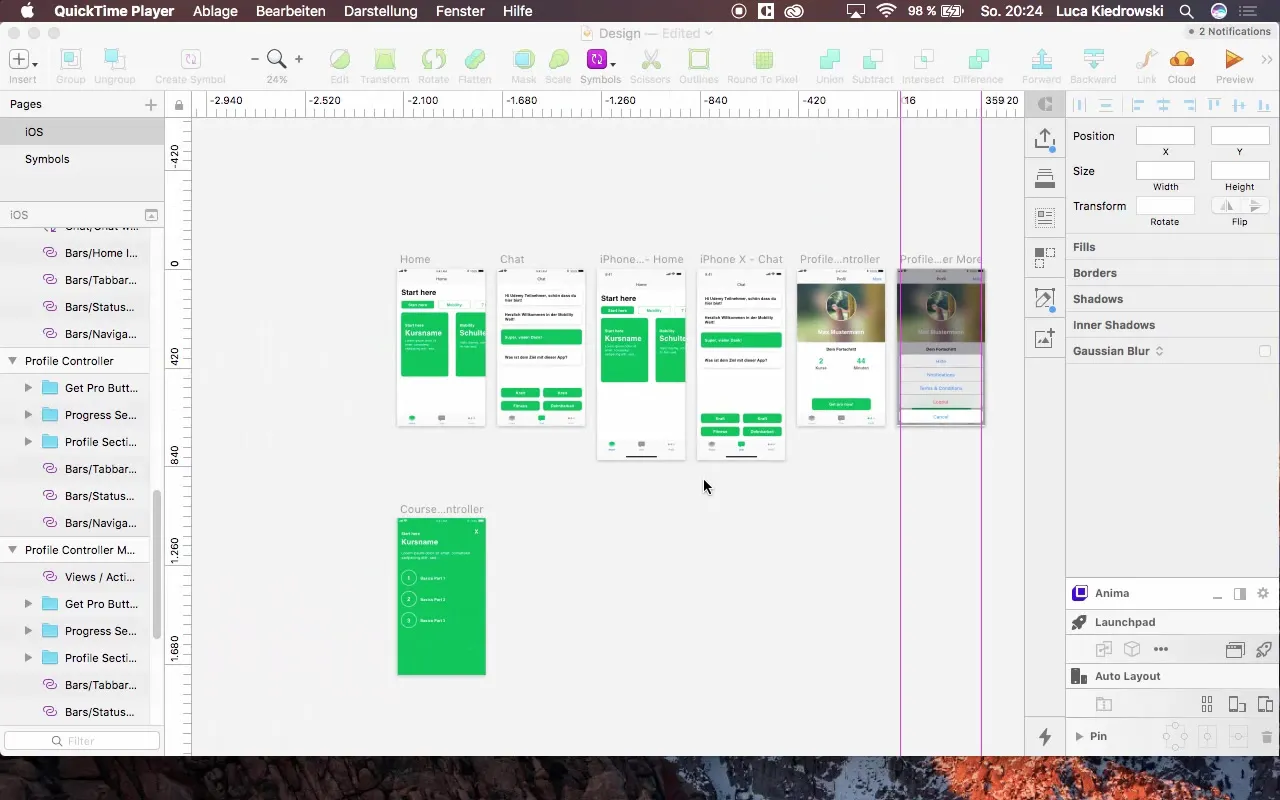This screenshot has width=1280, height=800.
Task: Expand the Pin section
Action: tap(1079, 737)
